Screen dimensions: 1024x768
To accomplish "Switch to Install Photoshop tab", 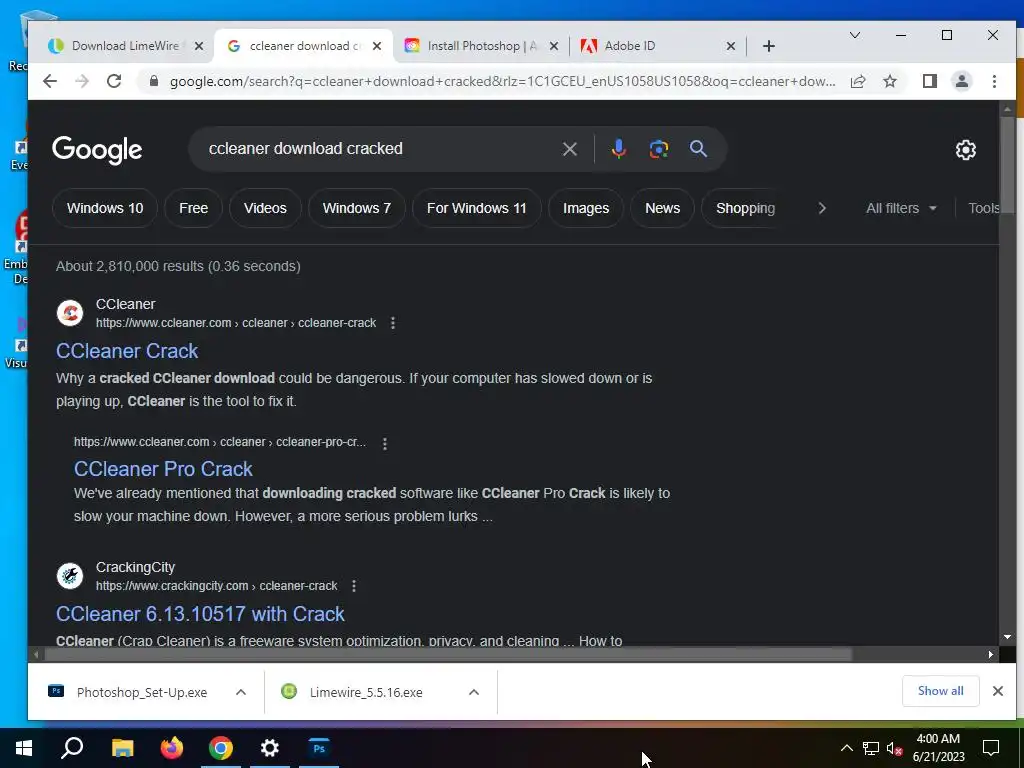I will [x=481, y=46].
